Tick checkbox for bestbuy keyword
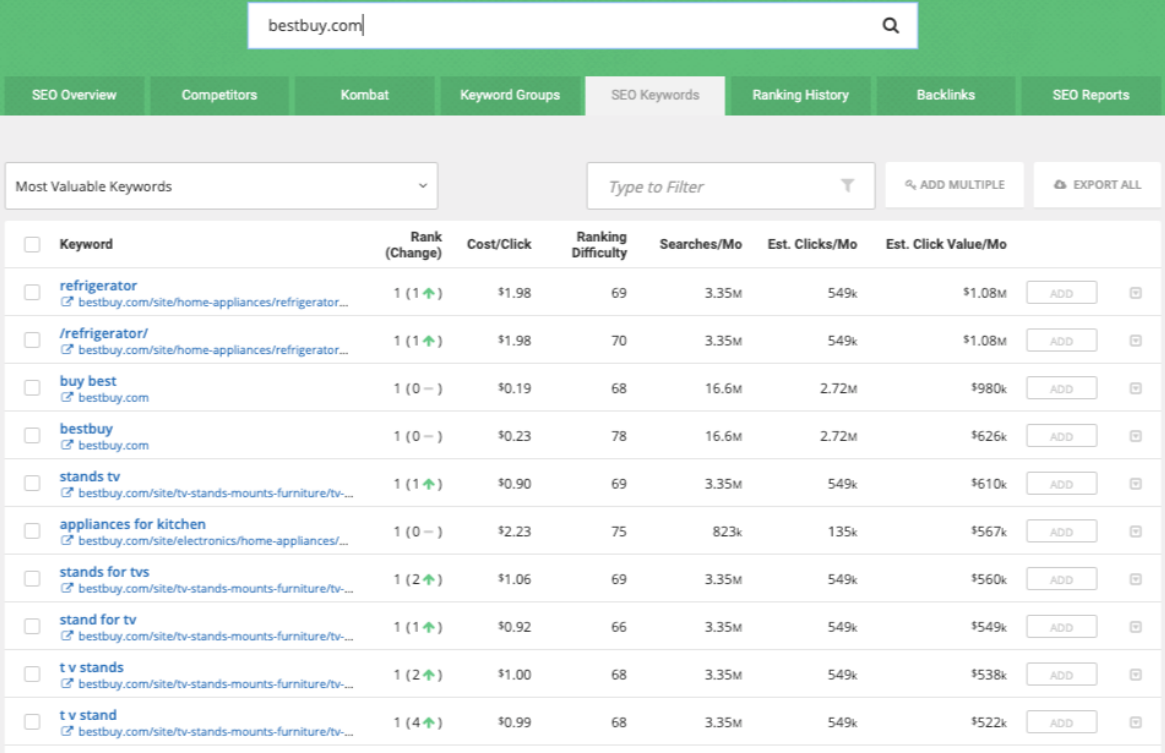This screenshot has width=1165, height=753. pyautogui.click(x=32, y=436)
